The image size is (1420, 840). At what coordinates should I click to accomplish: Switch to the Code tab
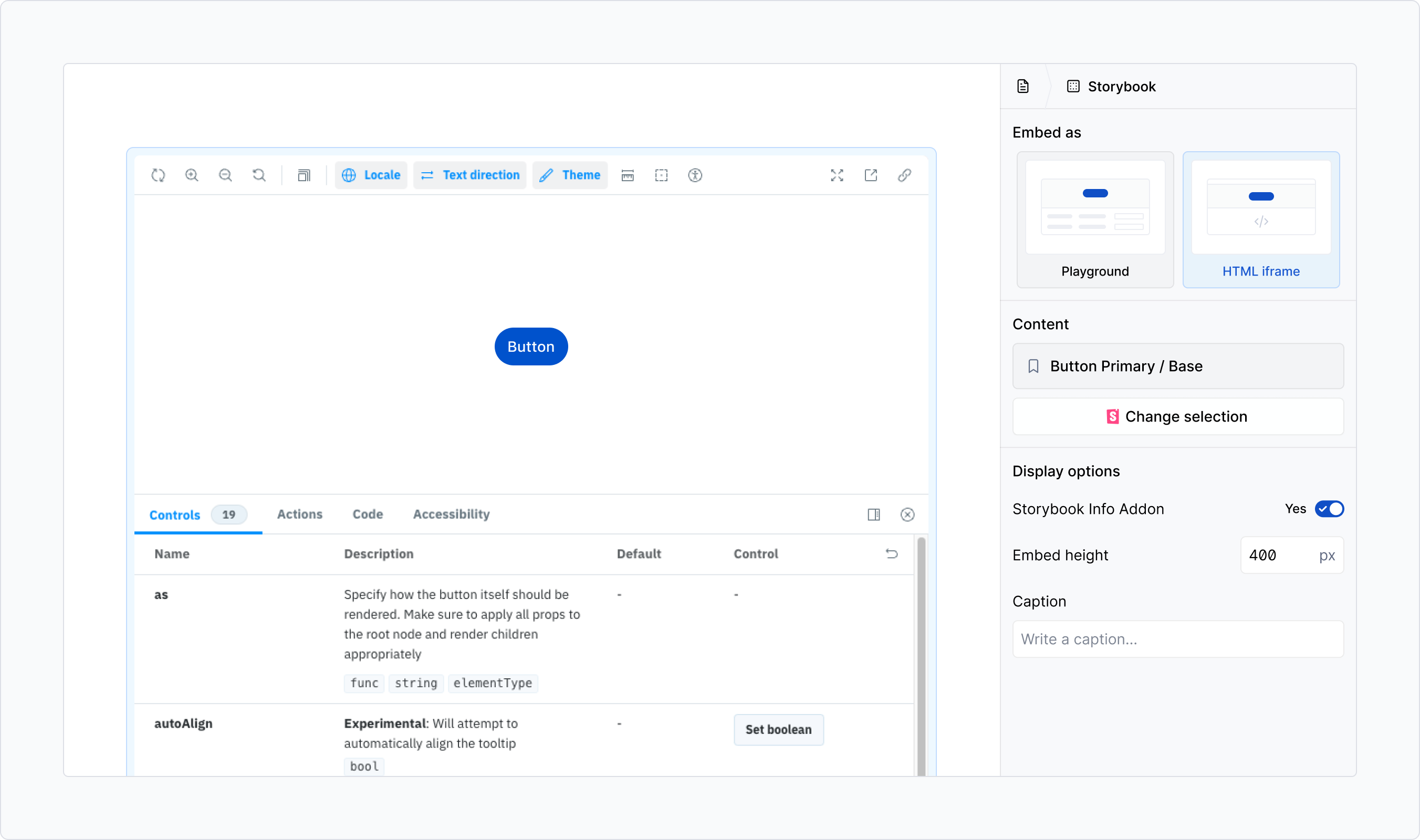(368, 514)
